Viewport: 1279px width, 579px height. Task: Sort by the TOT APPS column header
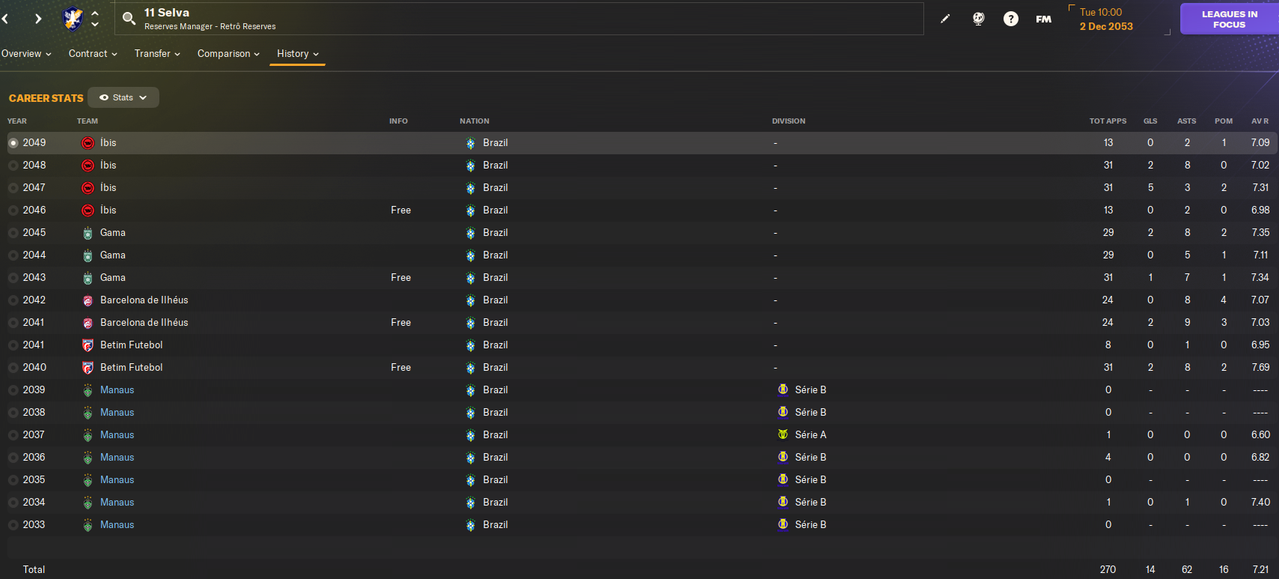1108,121
